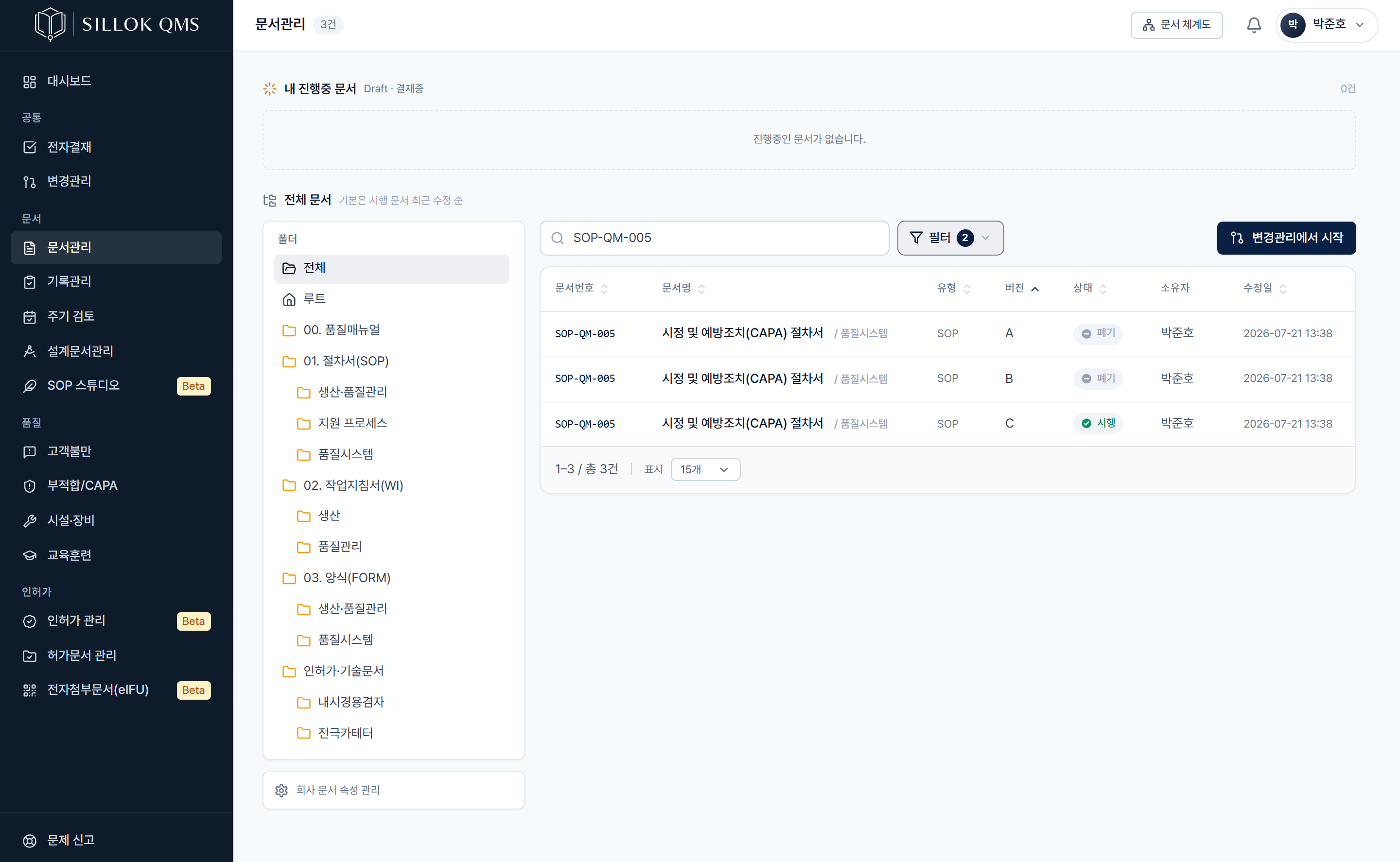Open the notifications bell
This screenshot has width=1400, height=862.
tap(1254, 25)
